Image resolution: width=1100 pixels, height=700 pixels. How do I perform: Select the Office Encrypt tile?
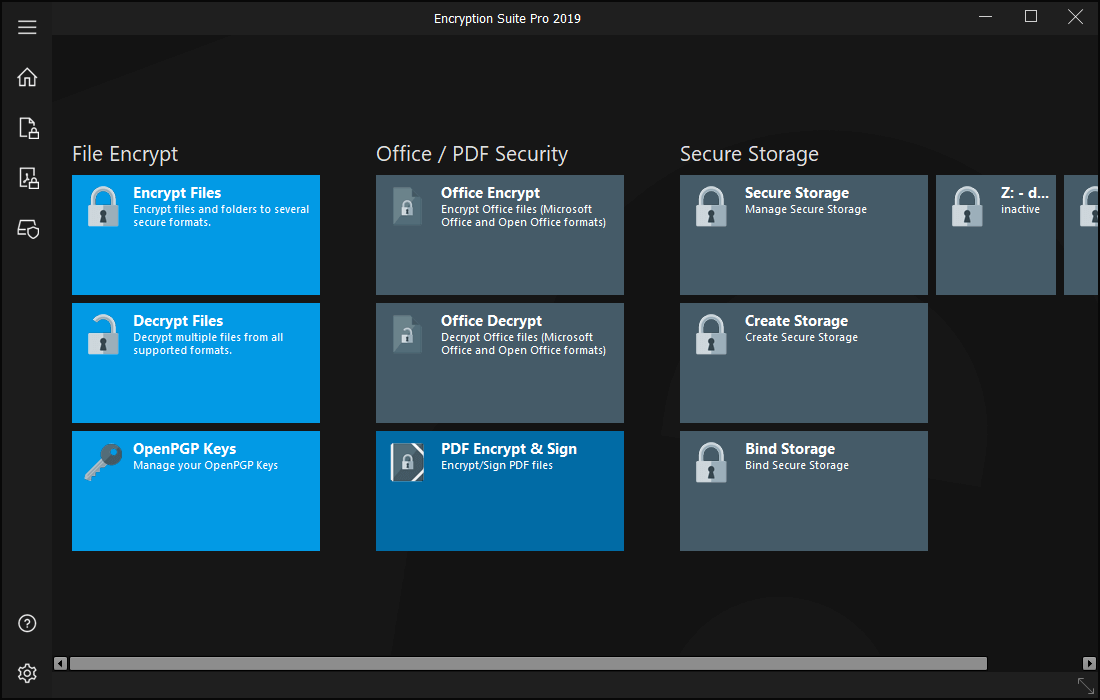click(500, 235)
